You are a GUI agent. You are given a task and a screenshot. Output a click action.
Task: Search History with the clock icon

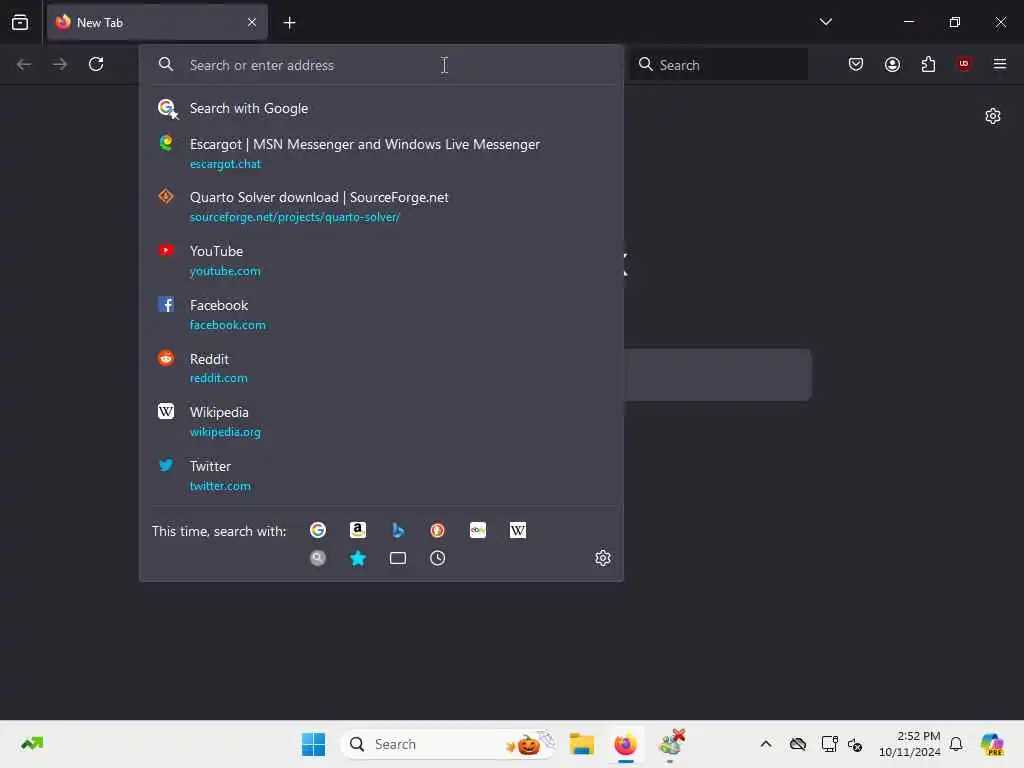[438, 558]
